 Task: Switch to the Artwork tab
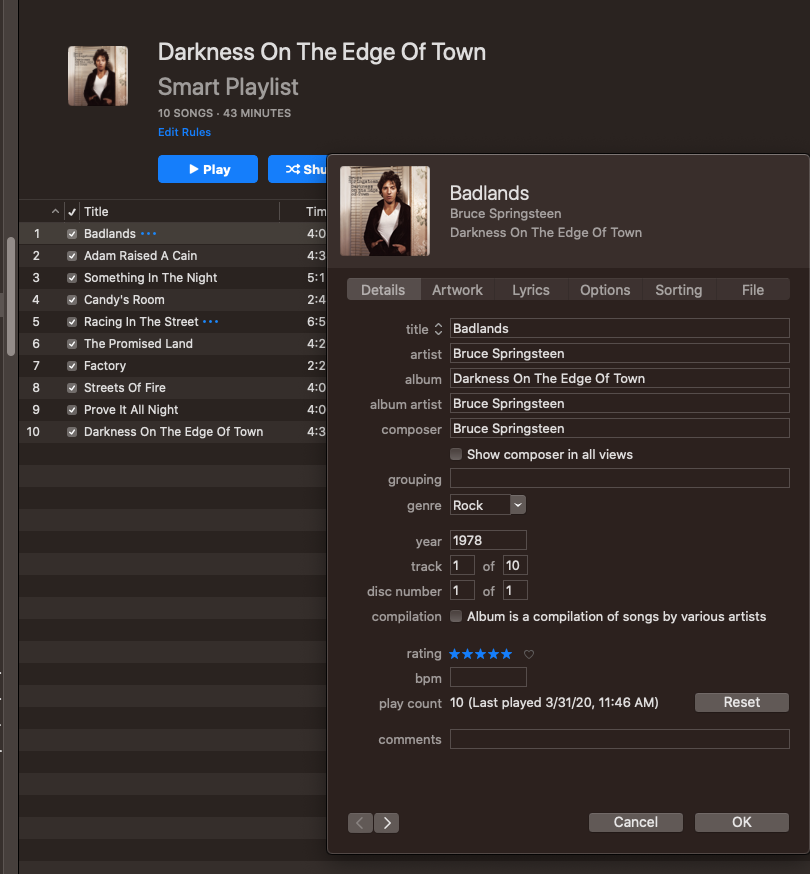pyautogui.click(x=457, y=290)
